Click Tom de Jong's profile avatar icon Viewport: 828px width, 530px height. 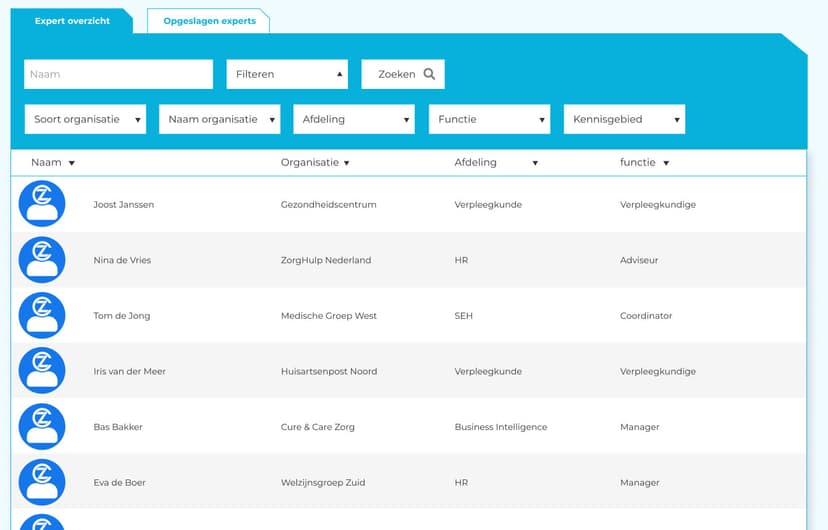42,315
